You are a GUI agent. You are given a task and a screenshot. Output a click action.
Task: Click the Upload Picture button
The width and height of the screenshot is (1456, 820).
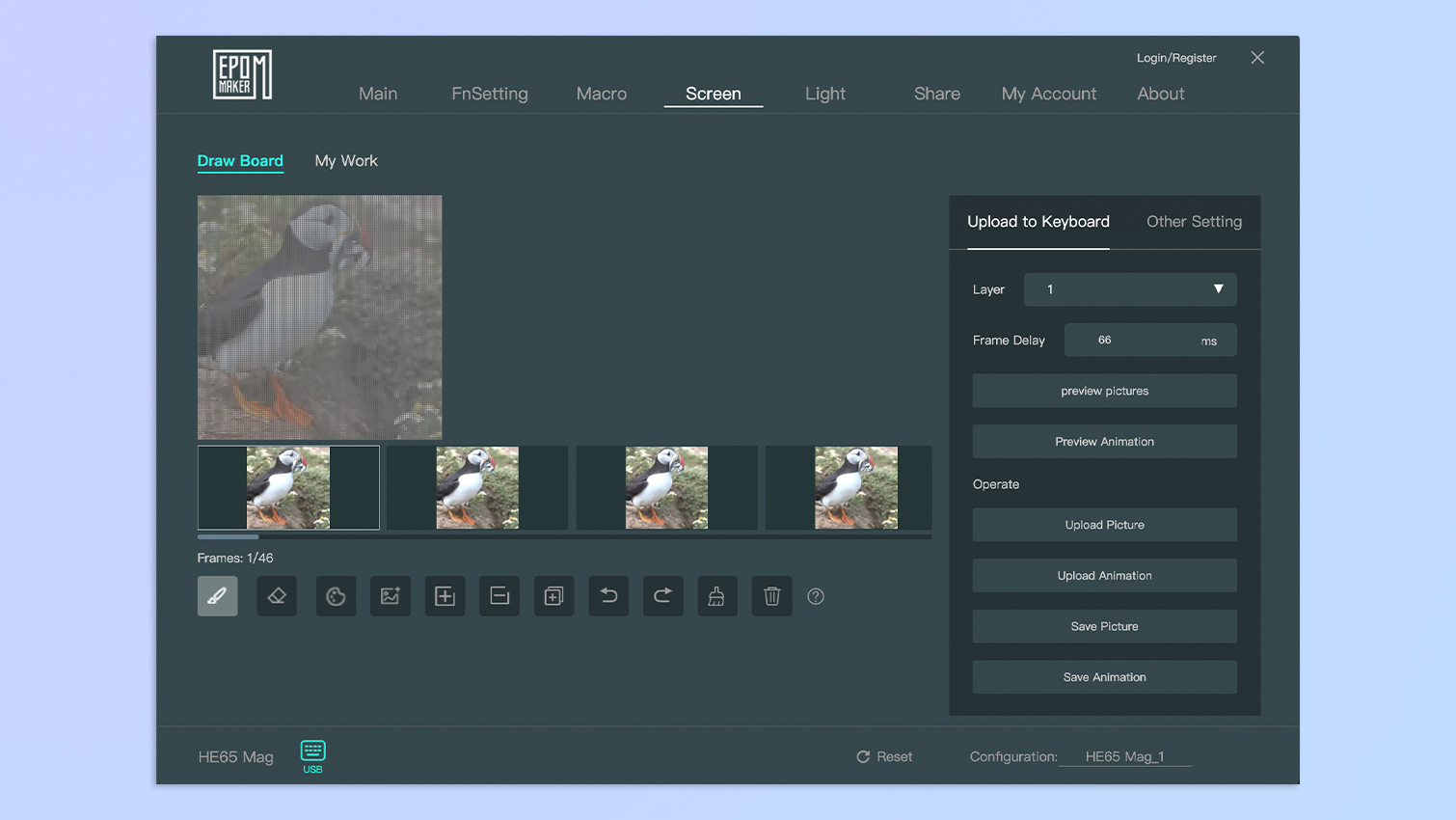pos(1104,525)
